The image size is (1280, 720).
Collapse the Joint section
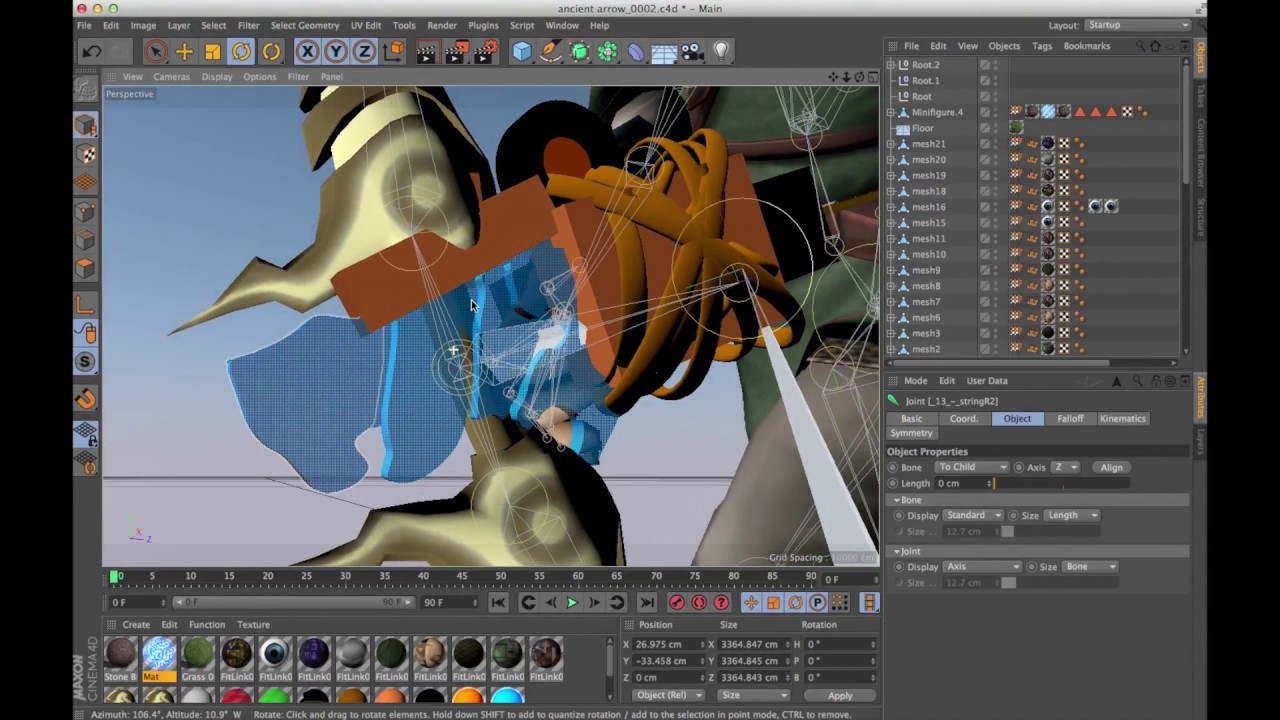pos(898,551)
